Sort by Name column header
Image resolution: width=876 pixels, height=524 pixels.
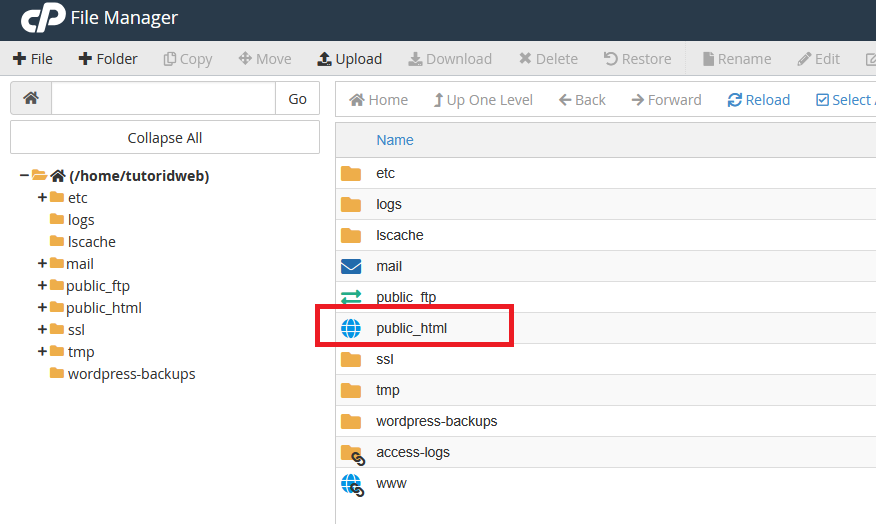point(394,140)
